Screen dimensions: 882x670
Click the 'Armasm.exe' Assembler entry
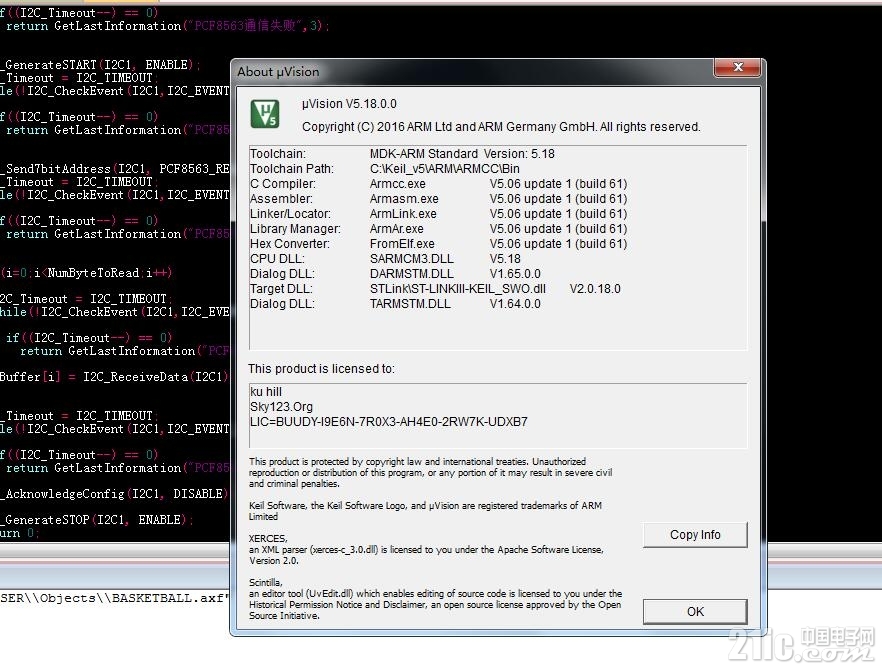(x=404, y=199)
